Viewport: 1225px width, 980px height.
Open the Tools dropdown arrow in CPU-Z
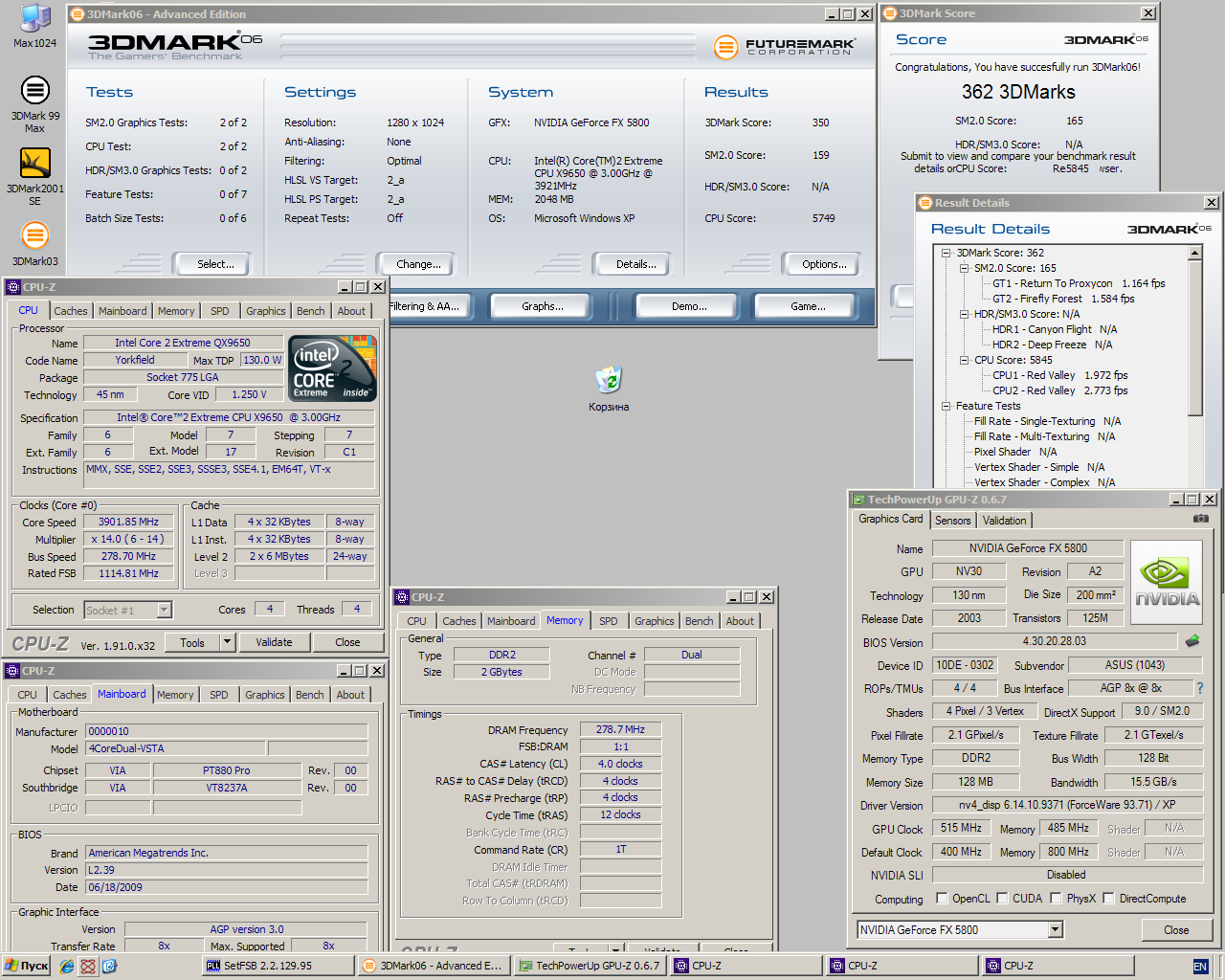click(228, 642)
